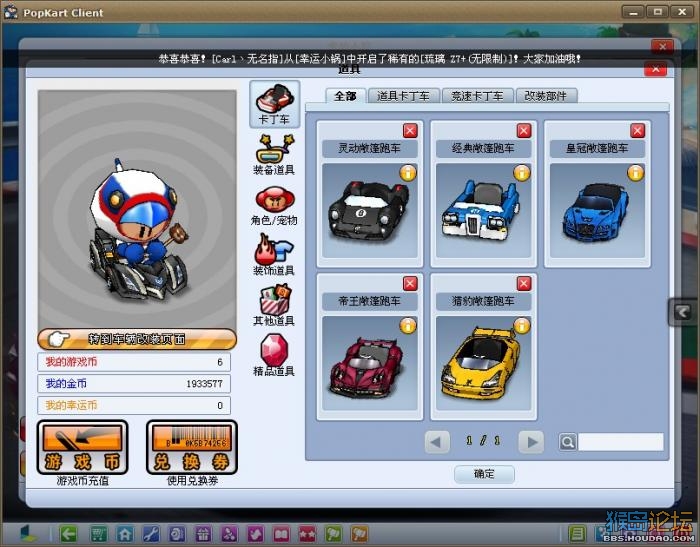
Task: Open the wrench tools icon in the bottom bar
Action: click(x=150, y=534)
